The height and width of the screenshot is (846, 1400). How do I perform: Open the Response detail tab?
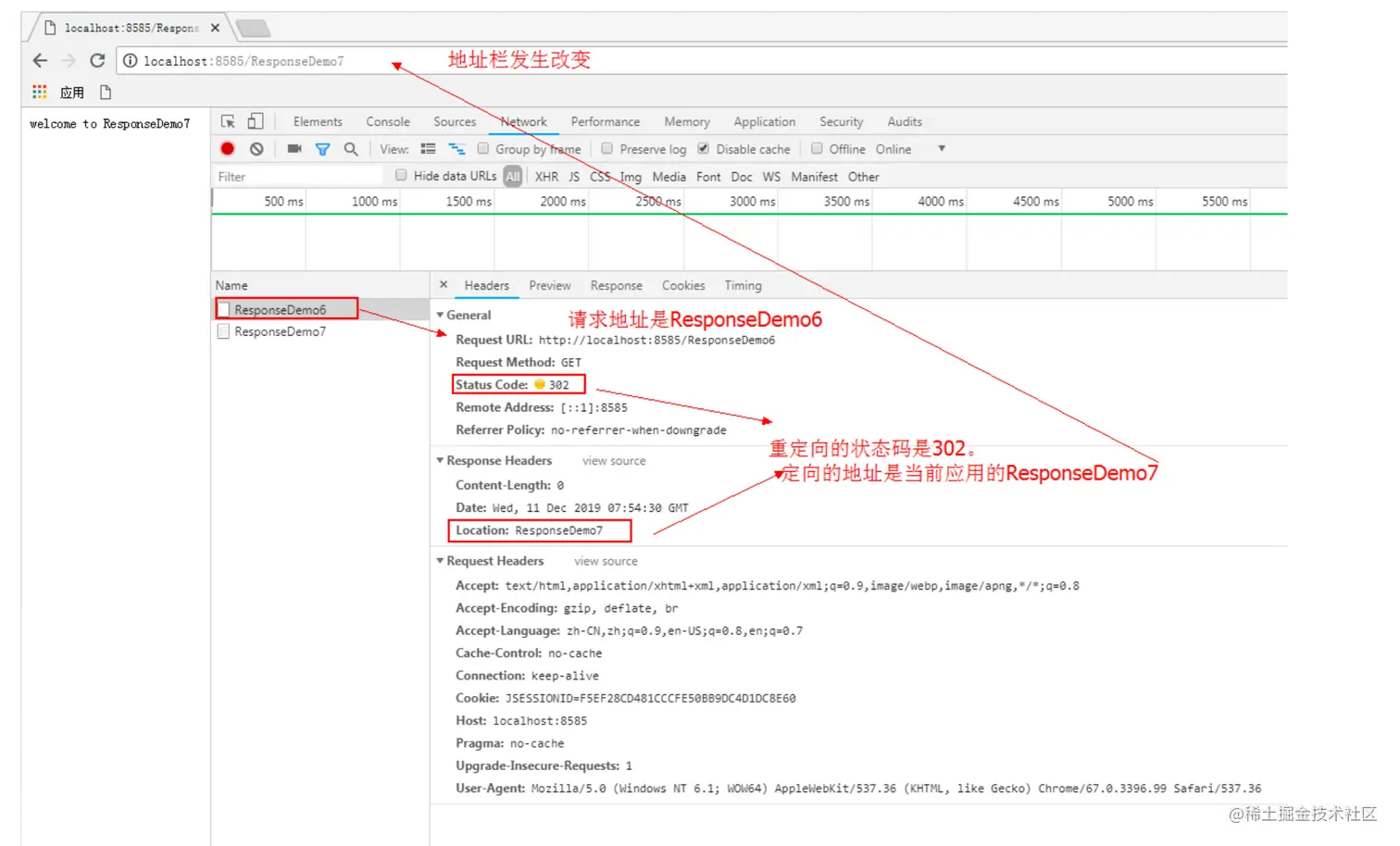[617, 285]
